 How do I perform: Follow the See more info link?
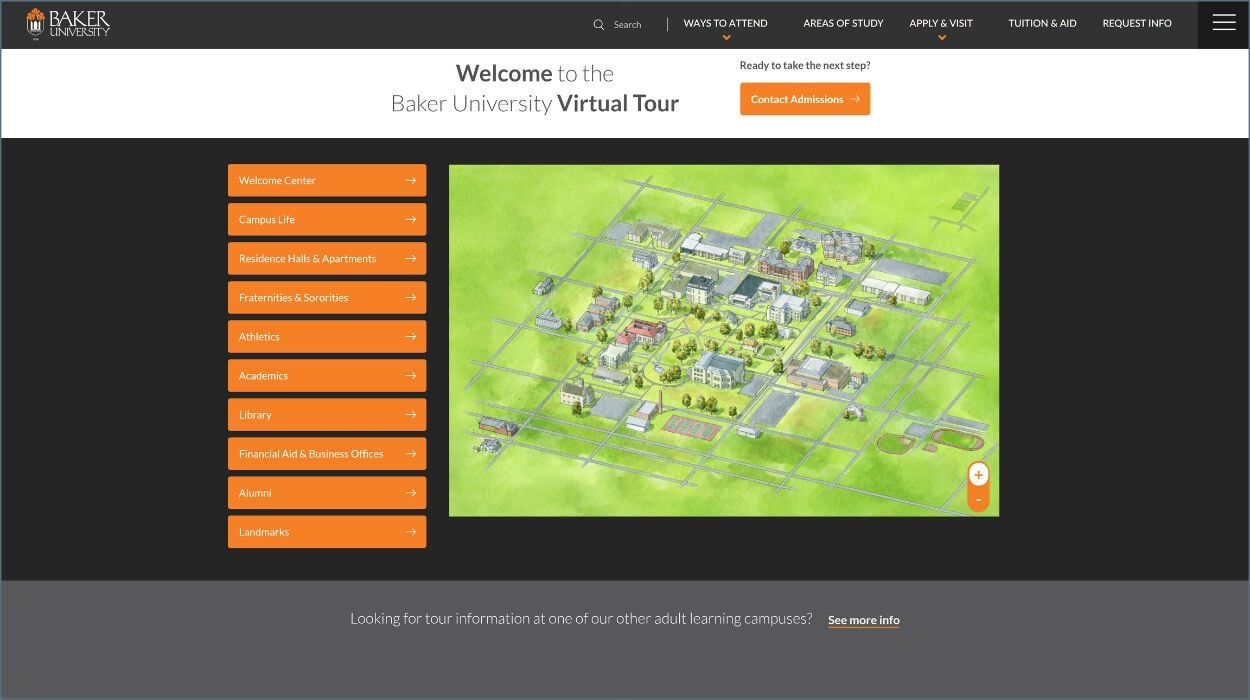(864, 620)
